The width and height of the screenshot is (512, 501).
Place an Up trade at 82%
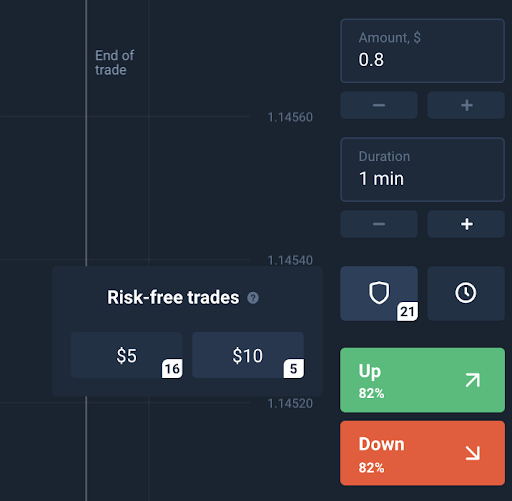pos(422,380)
